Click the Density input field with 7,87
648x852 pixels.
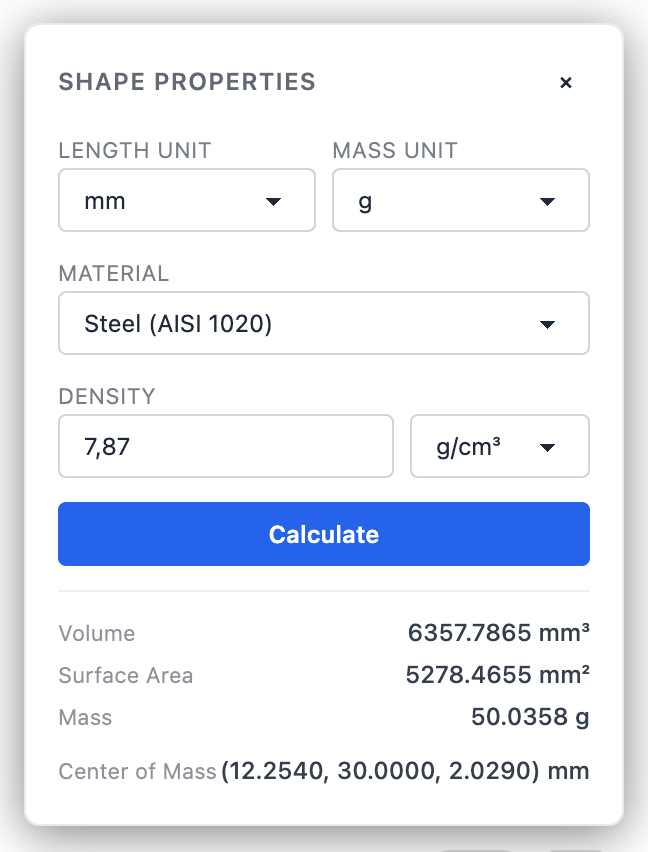pyautogui.click(x=226, y=446)
